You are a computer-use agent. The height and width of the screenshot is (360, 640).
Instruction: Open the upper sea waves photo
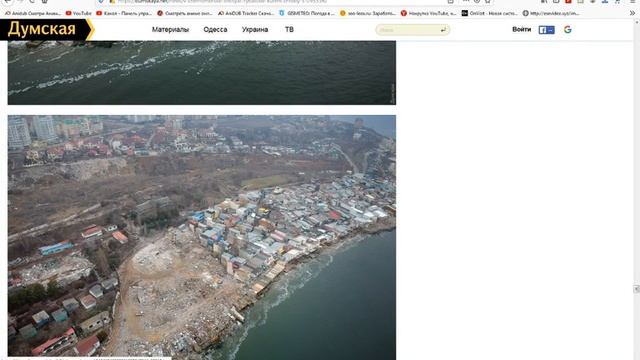202,73
